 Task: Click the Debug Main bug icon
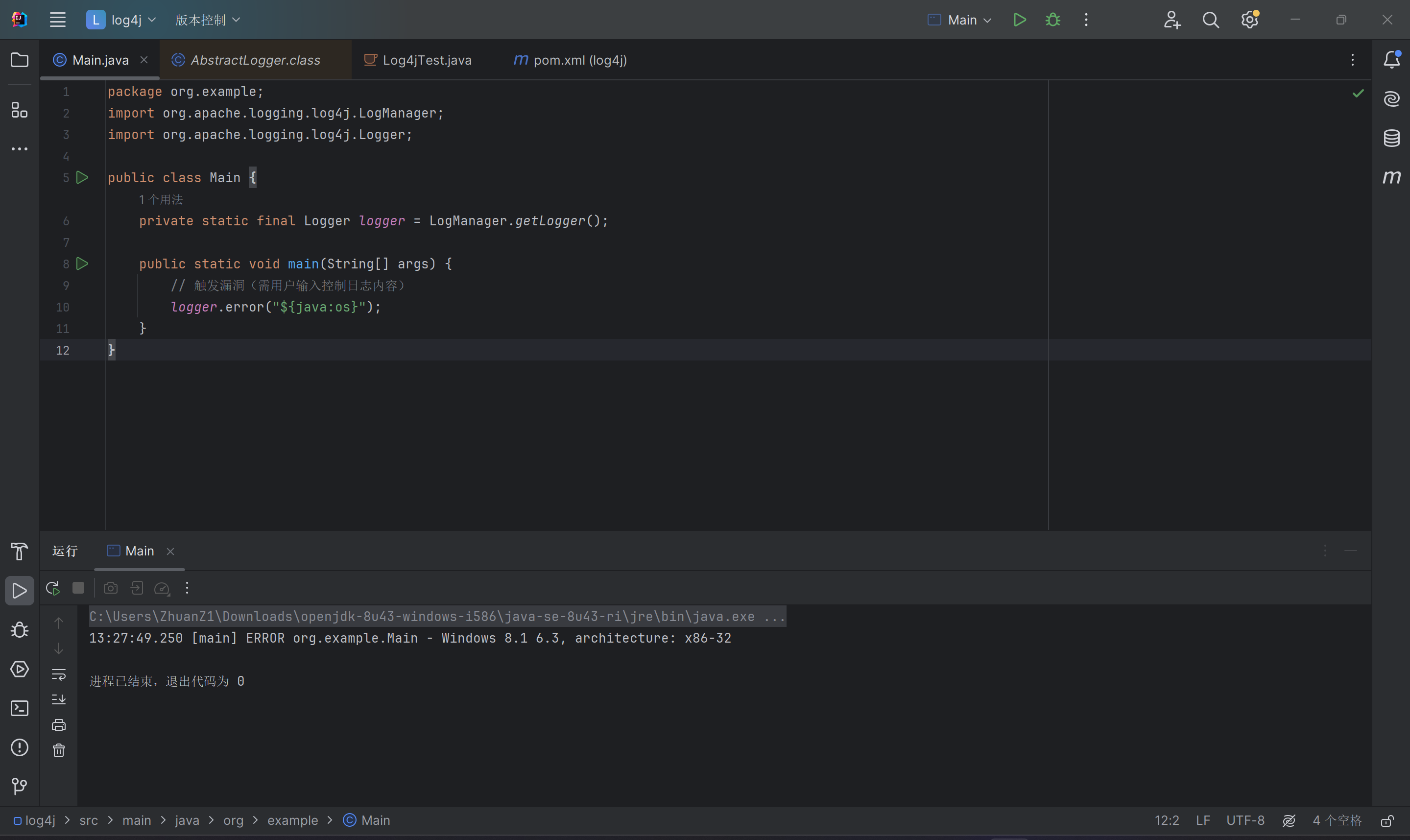point(1052,20)
